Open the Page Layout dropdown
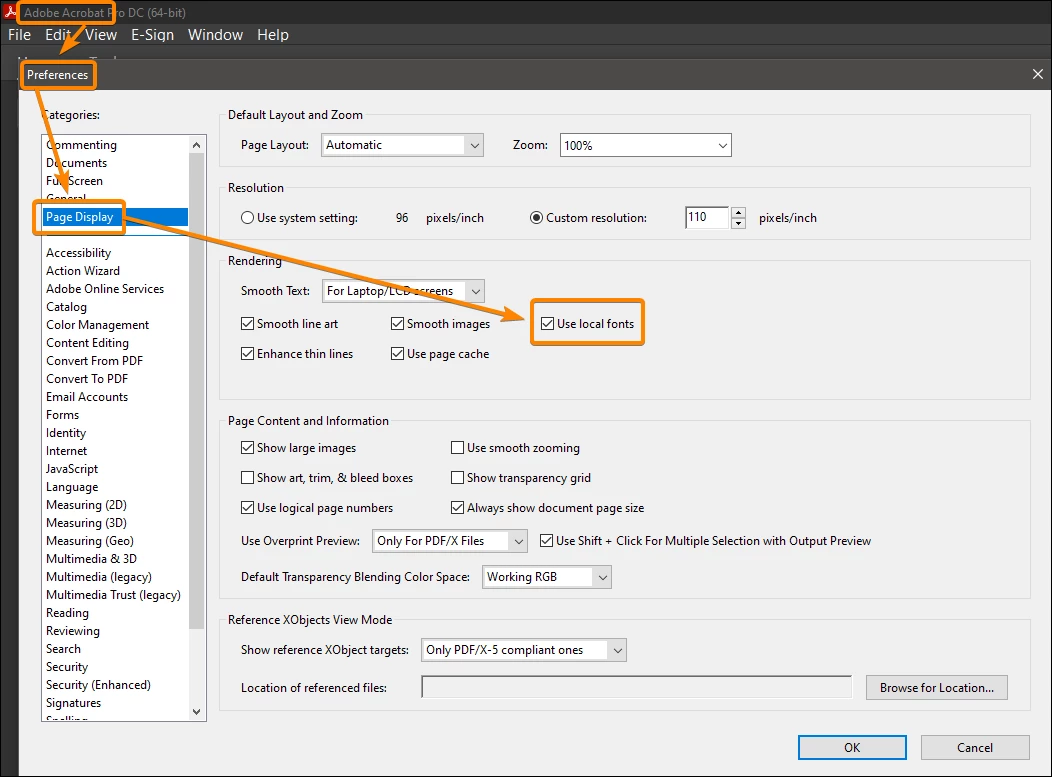1052x777 pixels. tap(402, 145)
